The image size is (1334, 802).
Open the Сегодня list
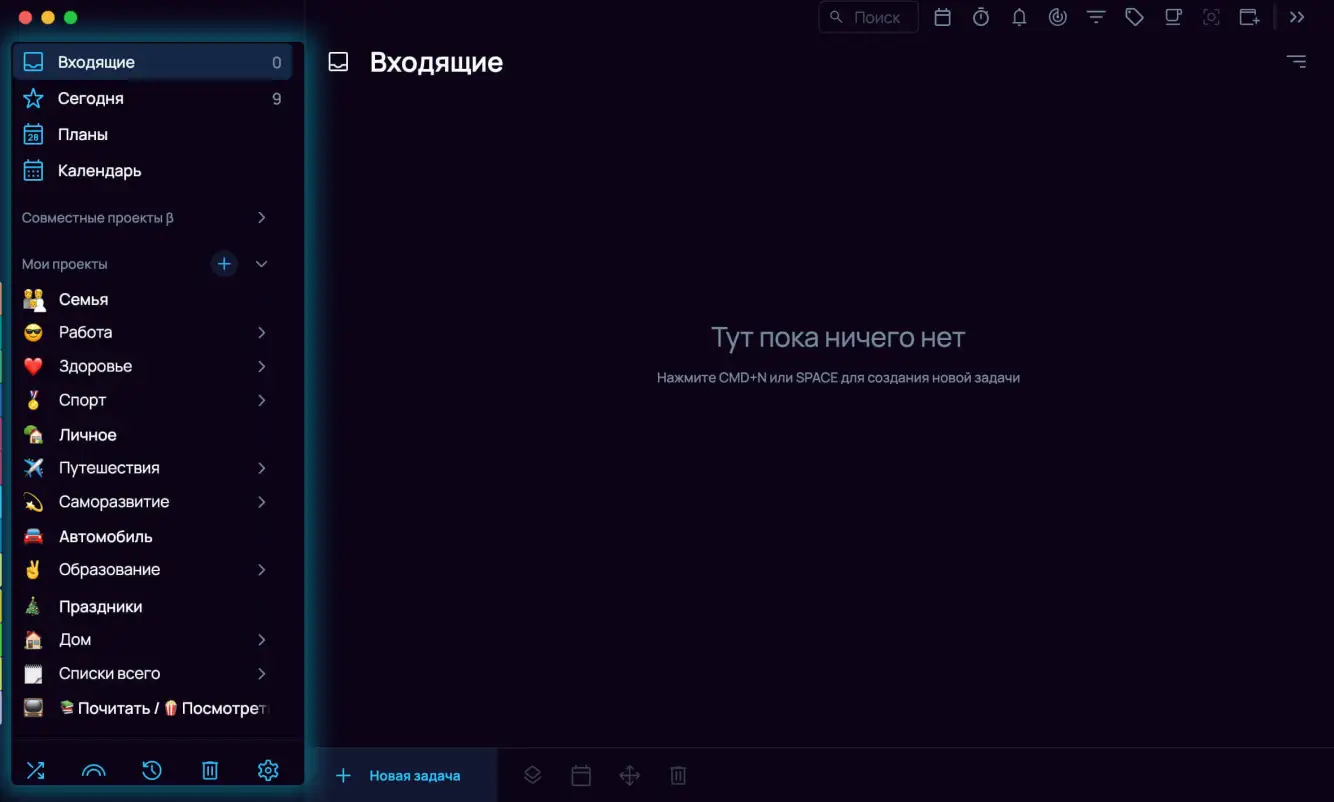91,98
